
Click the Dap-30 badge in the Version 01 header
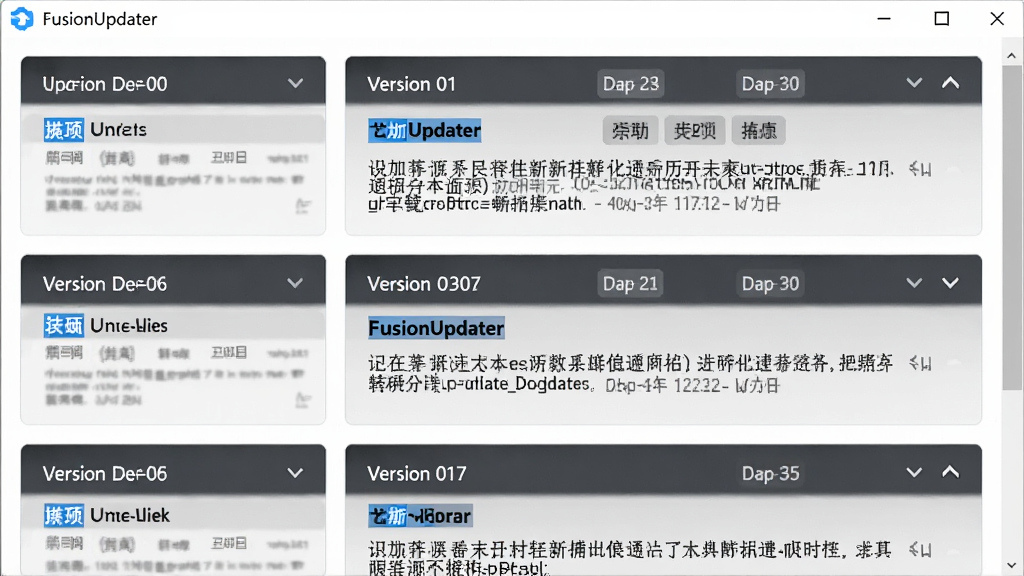[770, 84]
